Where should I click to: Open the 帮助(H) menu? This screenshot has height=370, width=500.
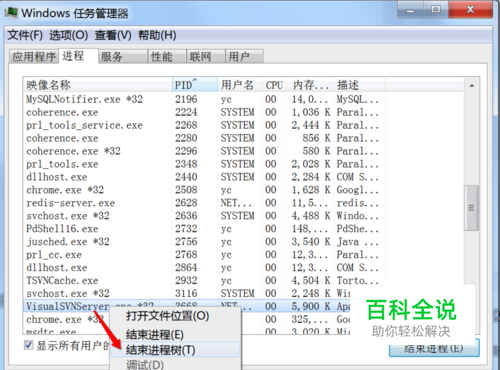(157, 35)
